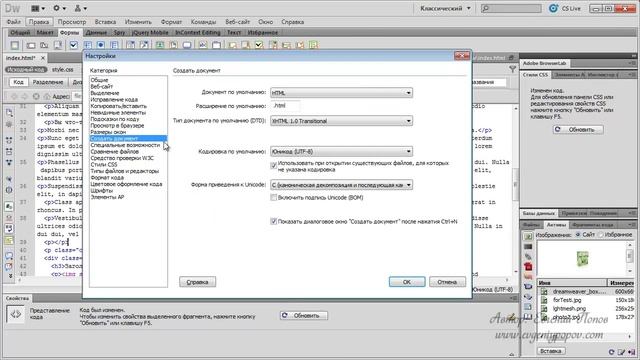This screenshot has height=360, width=640.
Task: Click Add to Favorites icon in Assets panel
Action: (x=631, y=351)
